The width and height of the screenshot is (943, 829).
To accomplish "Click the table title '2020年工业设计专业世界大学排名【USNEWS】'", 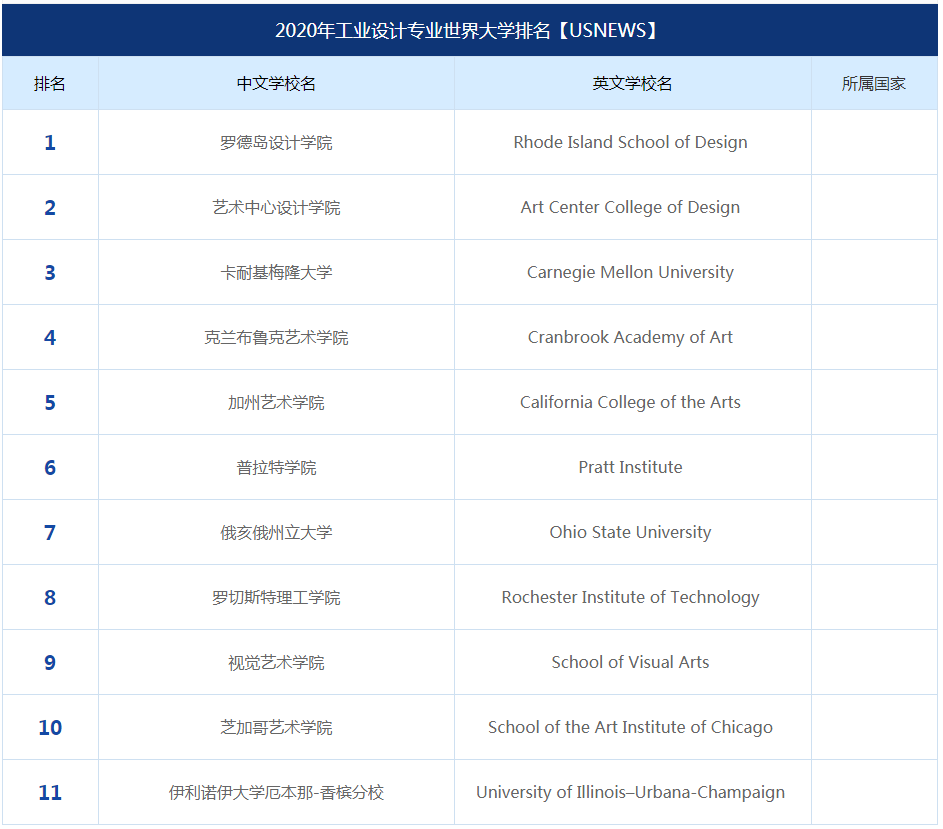I will click(x=468, y=30).
